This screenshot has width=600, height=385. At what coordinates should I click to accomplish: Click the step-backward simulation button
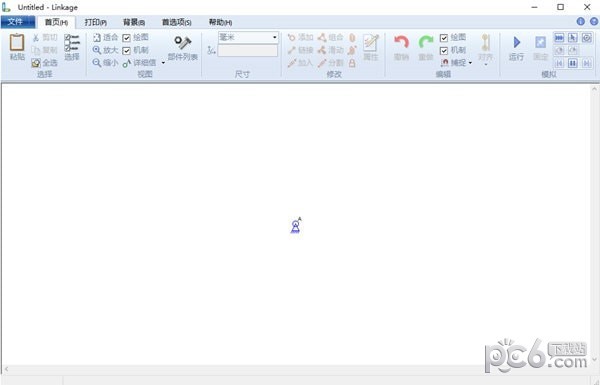559,63
